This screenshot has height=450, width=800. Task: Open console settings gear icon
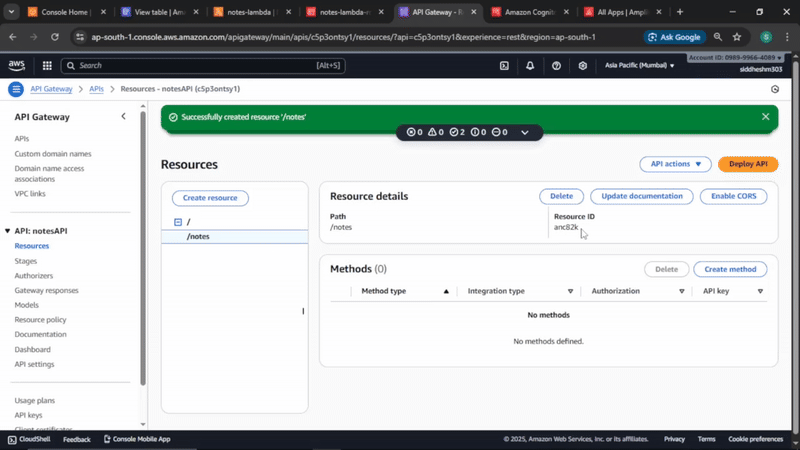point(583,65)
